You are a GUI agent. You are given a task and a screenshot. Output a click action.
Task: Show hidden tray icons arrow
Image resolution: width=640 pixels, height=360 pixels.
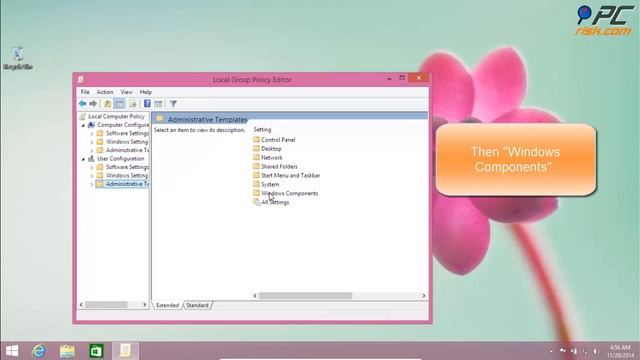tap(551, 351)
